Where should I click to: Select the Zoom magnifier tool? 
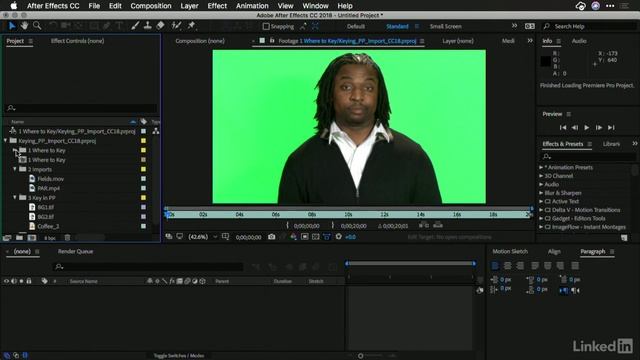pos(37,26)
